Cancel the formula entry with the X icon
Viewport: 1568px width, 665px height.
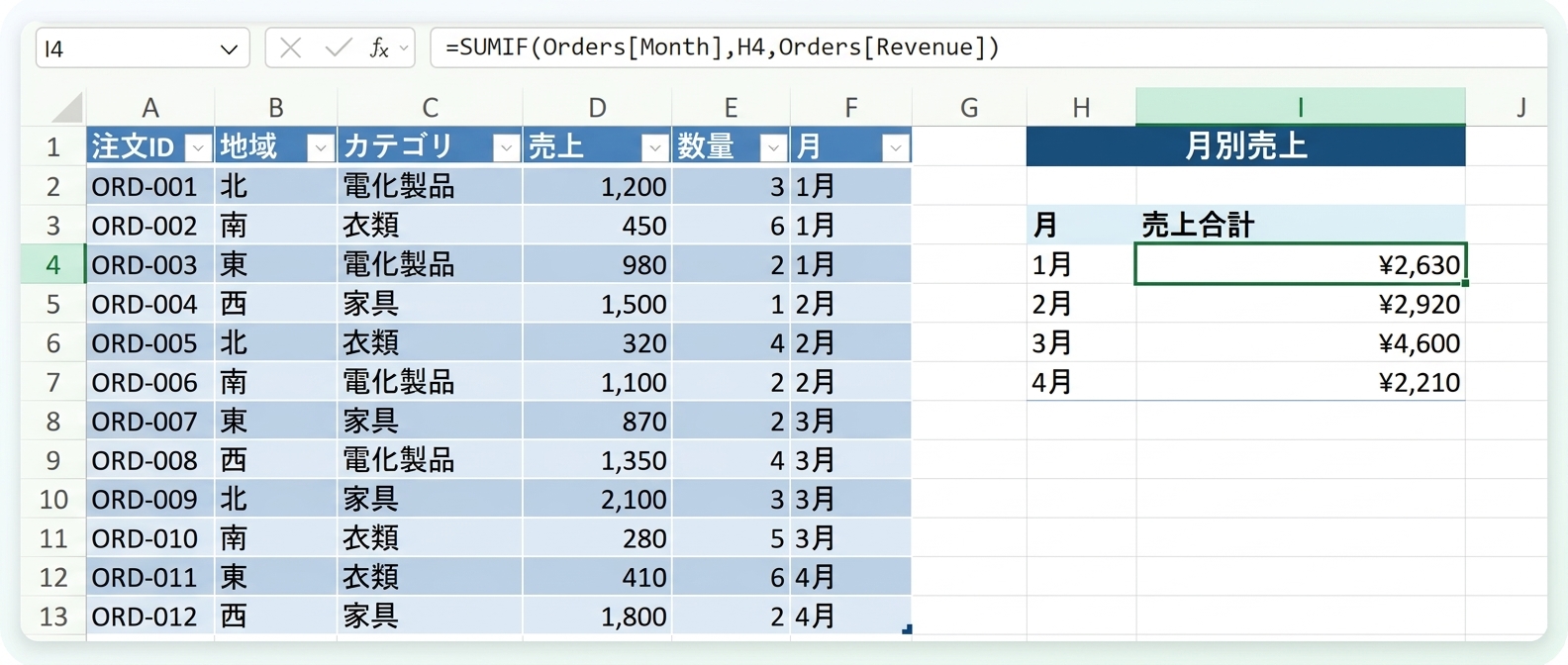[x=290, y=47]
